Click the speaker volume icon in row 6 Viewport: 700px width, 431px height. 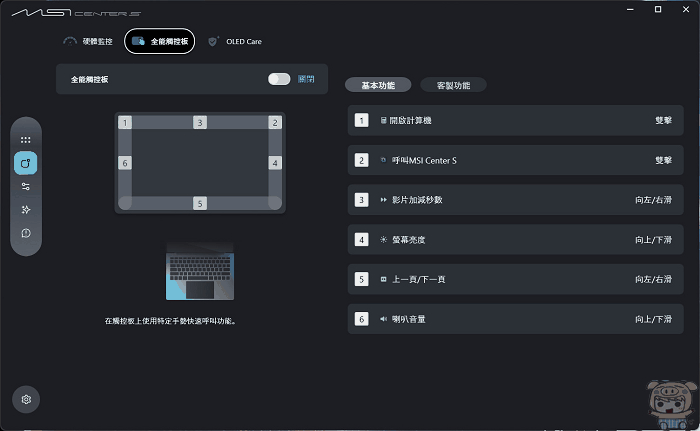coord(382,319)
